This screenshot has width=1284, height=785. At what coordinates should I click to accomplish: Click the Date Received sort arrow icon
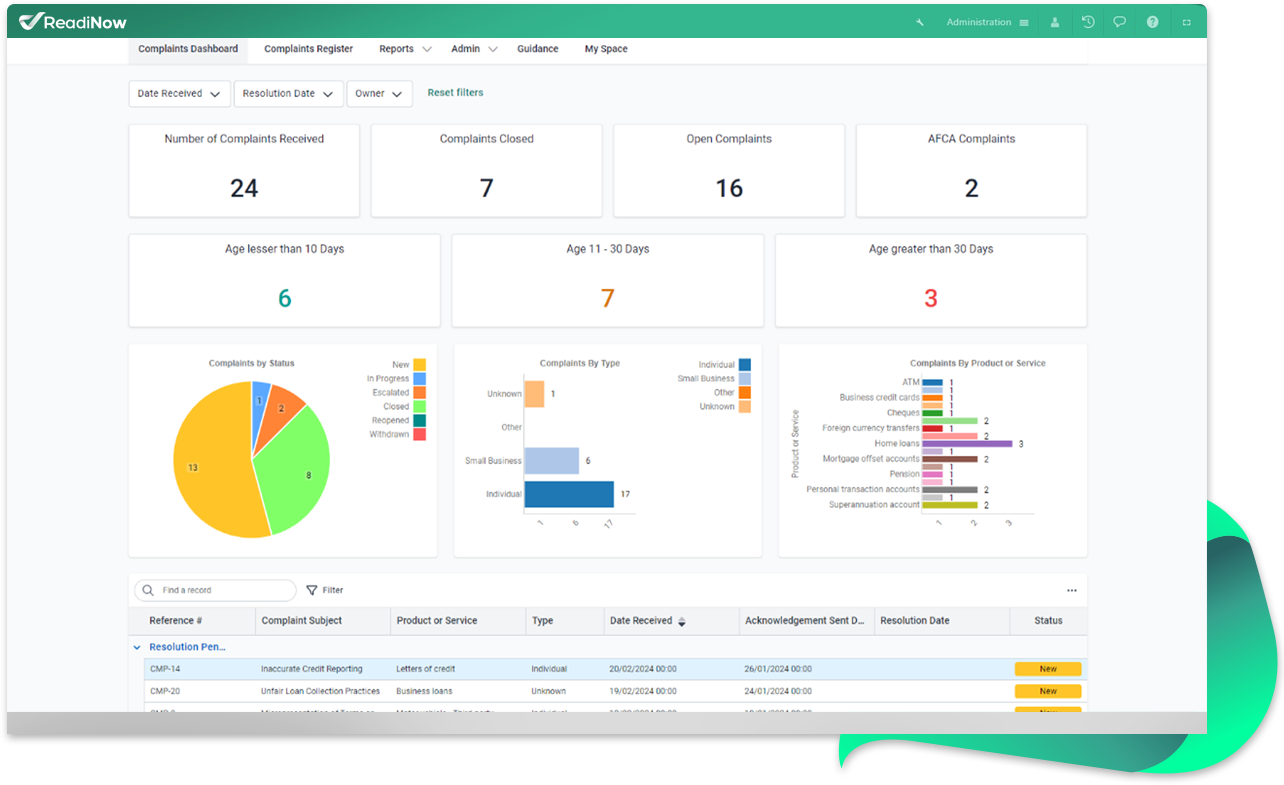(x=682, y=621)
